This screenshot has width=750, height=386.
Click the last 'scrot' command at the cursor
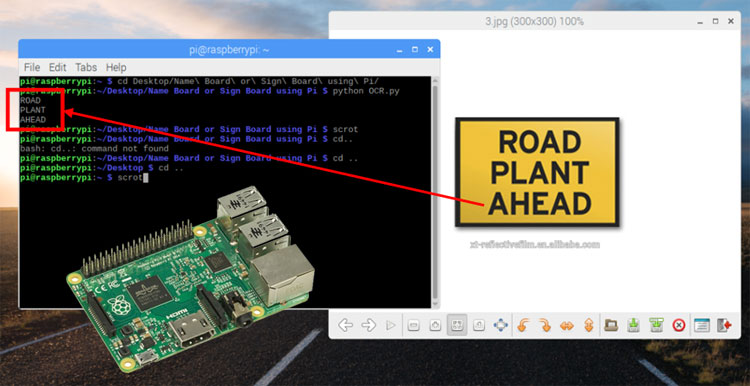click(x=130, y=177)
